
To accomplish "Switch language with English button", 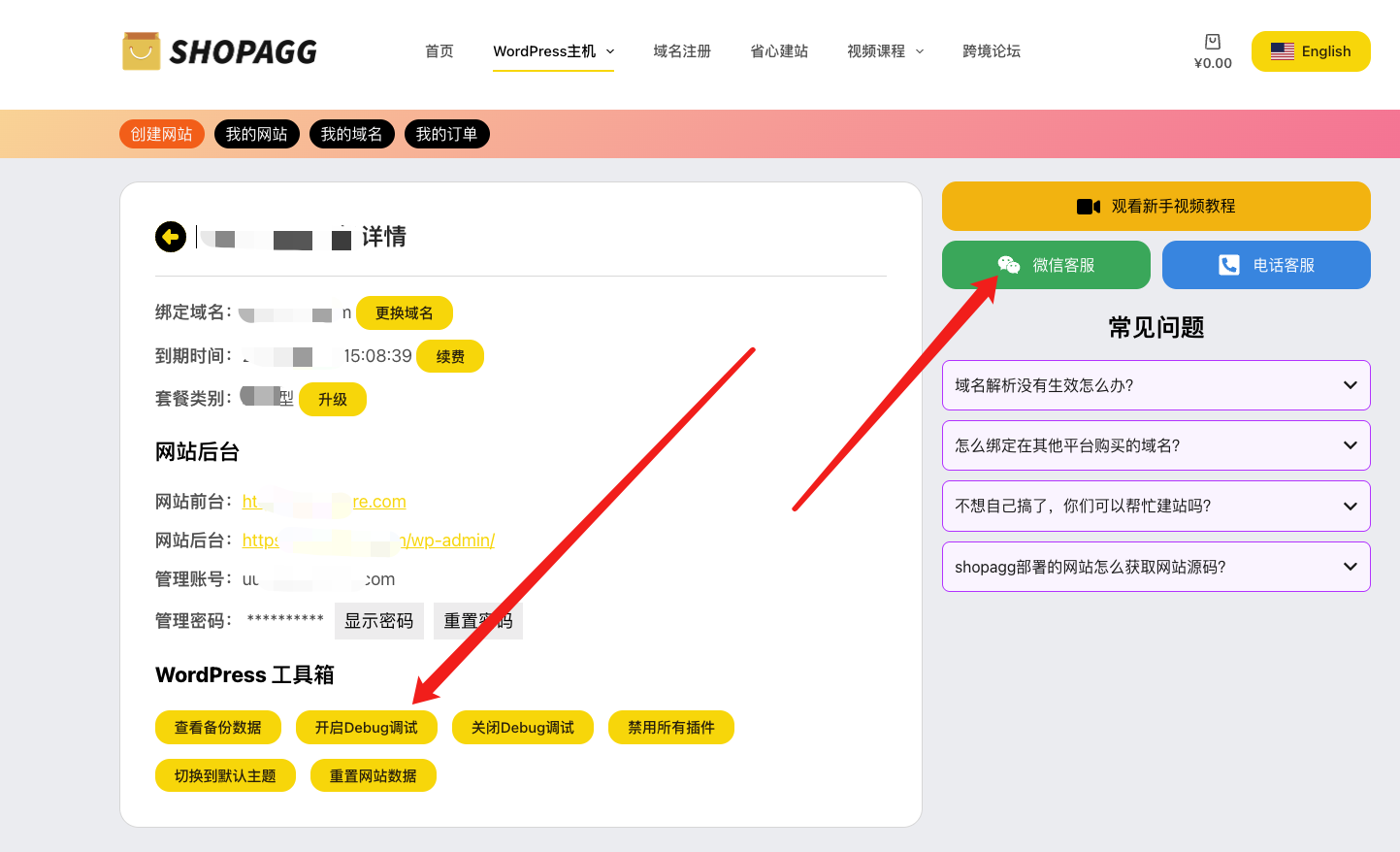I will point(1311,51).
